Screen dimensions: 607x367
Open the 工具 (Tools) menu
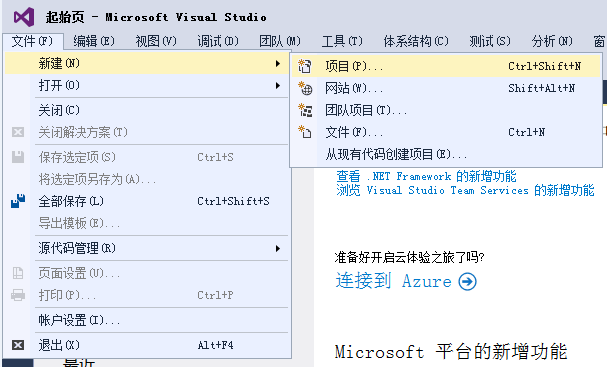click(x=342, y=41)
